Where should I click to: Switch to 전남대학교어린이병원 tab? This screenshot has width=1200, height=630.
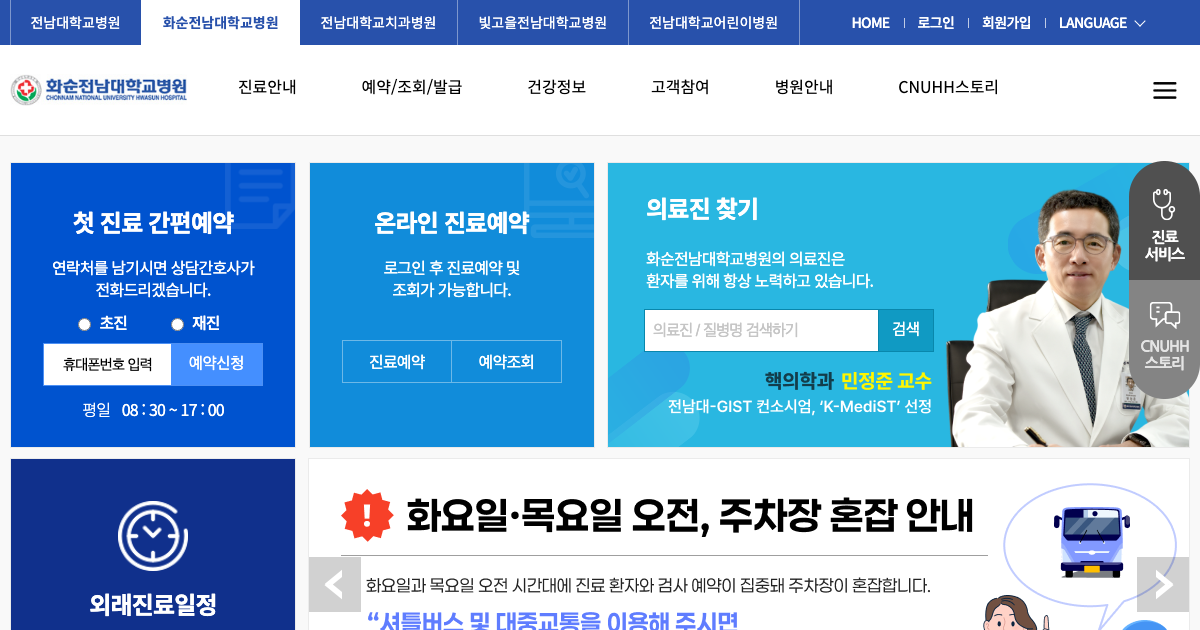(x=713, y=23)
